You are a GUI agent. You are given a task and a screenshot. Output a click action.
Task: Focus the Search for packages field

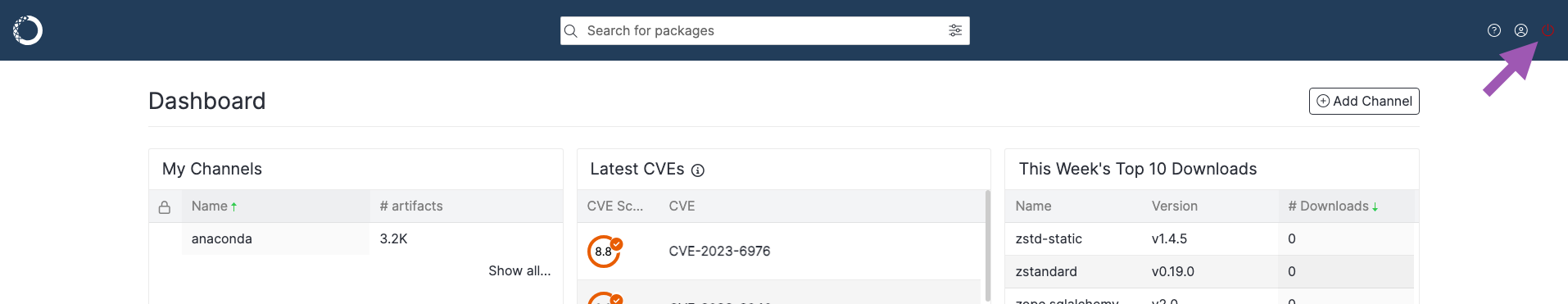(765, 30)
